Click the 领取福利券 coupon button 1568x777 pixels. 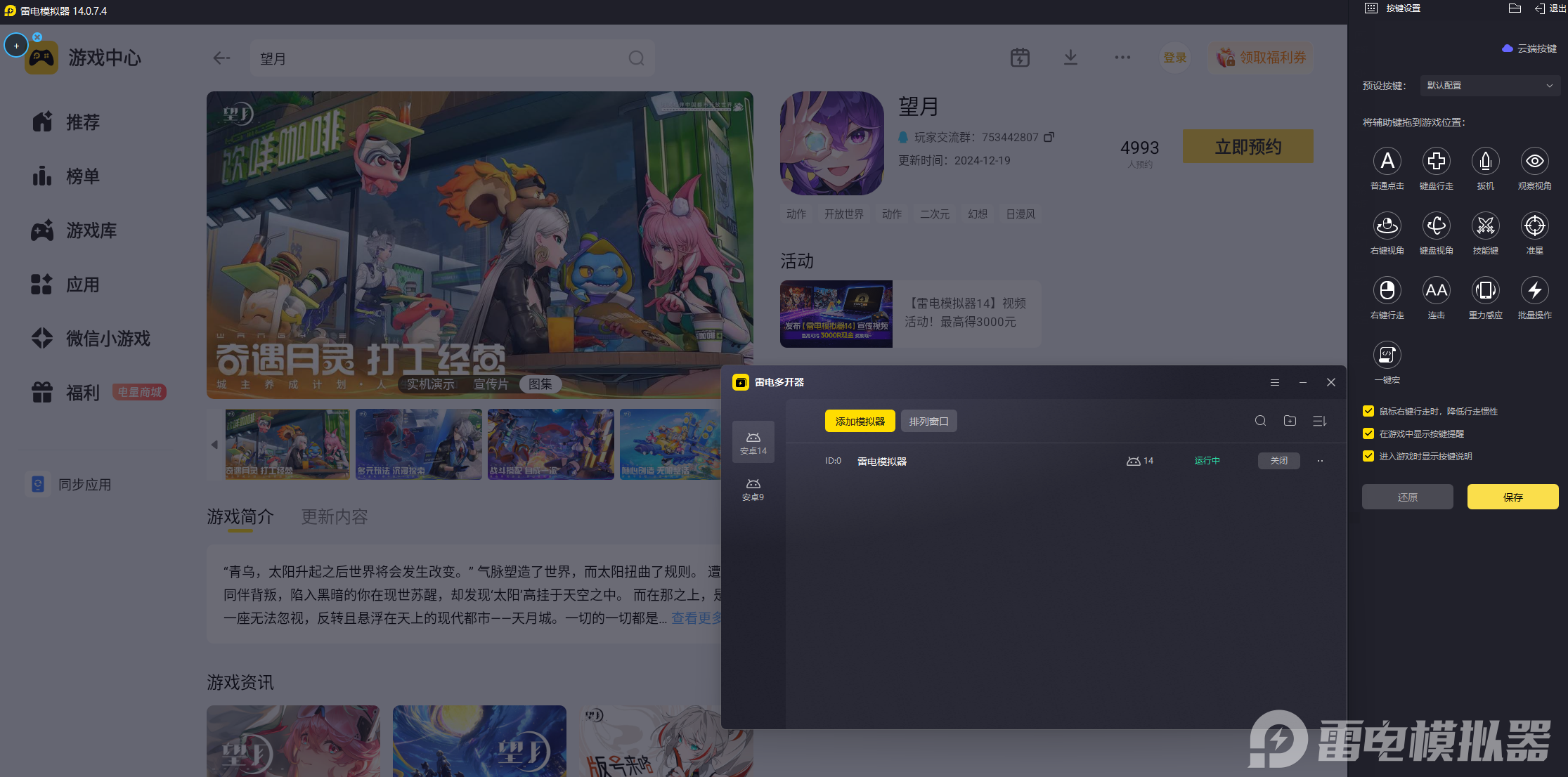pyautogui.click(x=1262, y=58)
